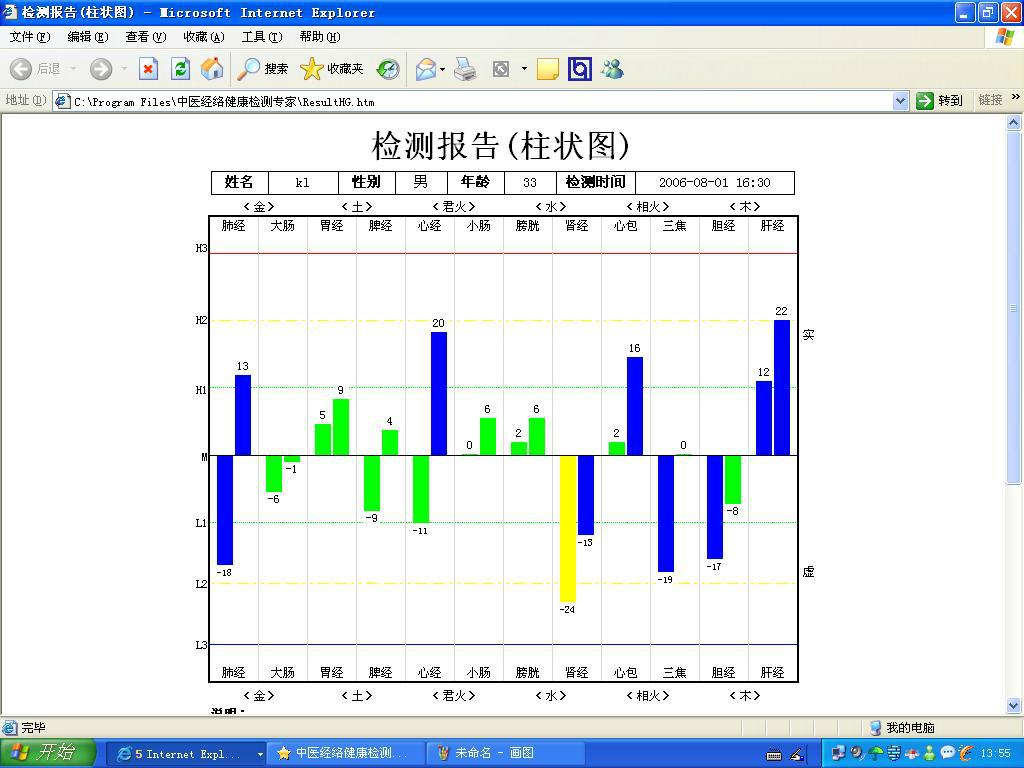Click the Start (开始) button
This screenshot has width=1024, height=768.
tap(48, 753)
